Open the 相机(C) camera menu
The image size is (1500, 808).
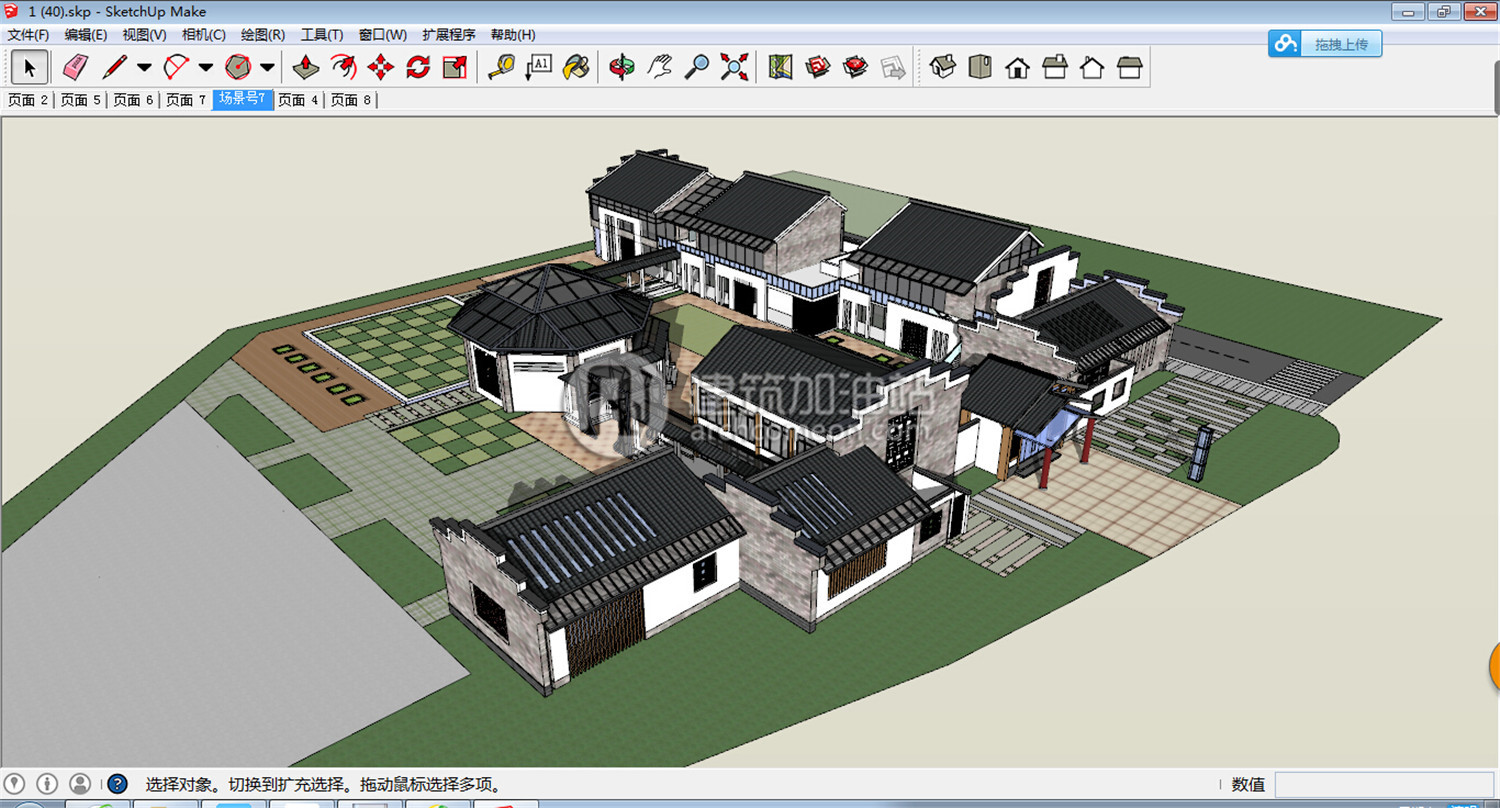tap(203, 35)
